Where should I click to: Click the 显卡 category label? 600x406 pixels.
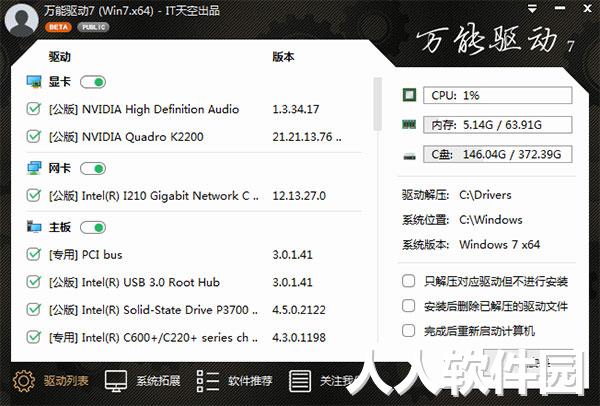pos(60,82)
